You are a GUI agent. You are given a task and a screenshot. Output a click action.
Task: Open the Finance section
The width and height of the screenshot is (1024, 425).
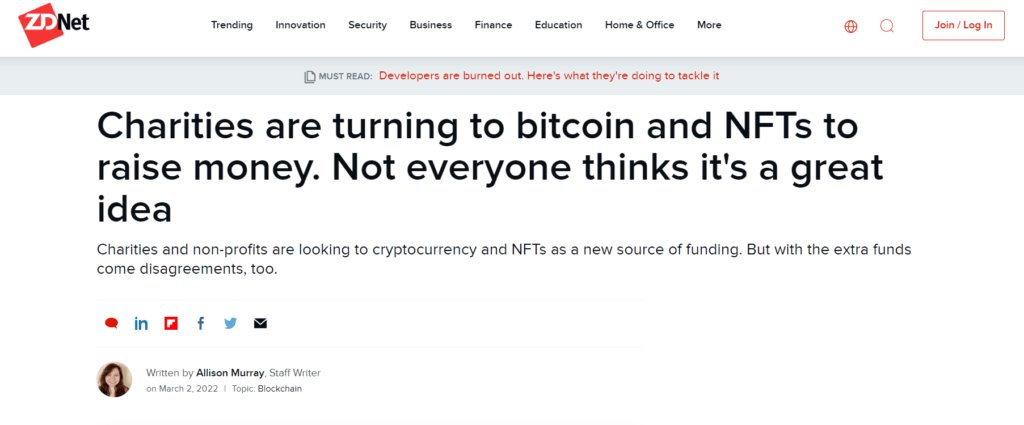493,25
